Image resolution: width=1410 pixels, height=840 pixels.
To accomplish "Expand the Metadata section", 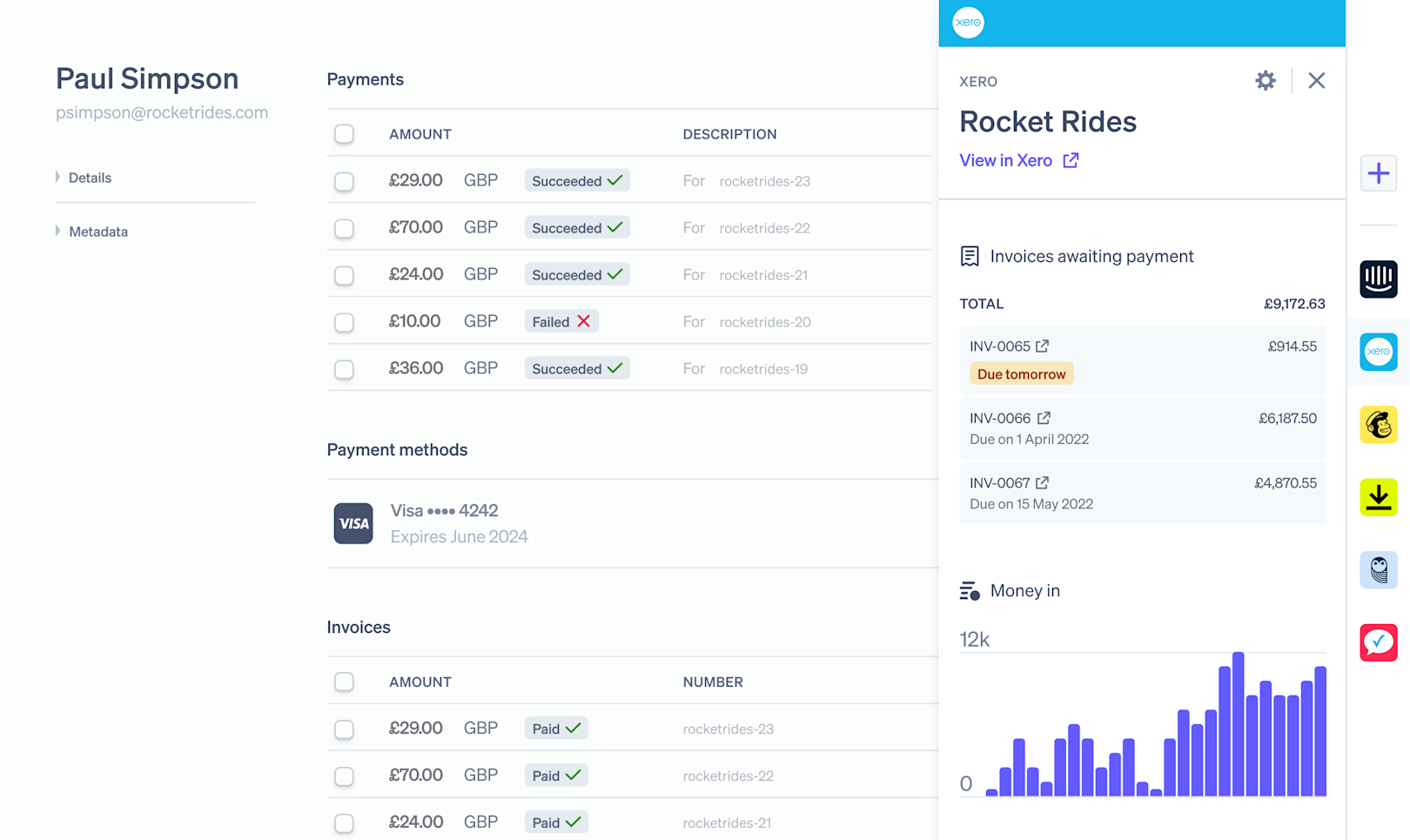I will pyautogui.click(x=91, y=232).
